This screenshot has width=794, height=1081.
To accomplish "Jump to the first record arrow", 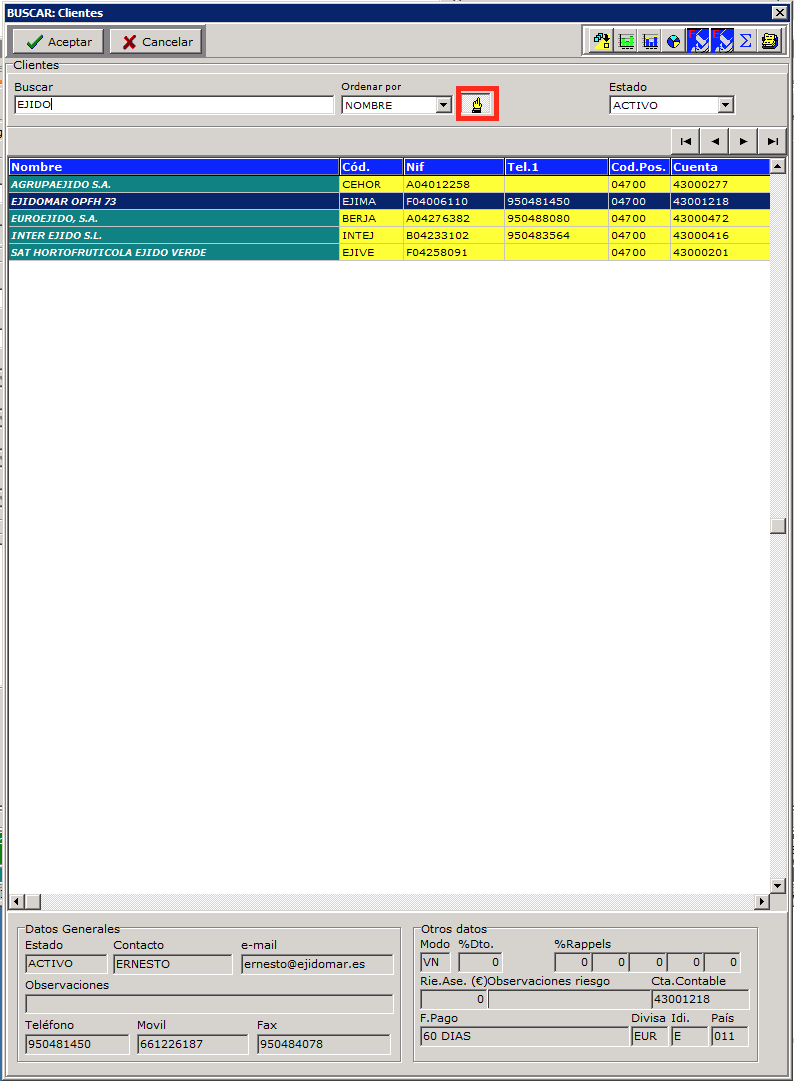I will pyautogui.click(x=685, y=141).
